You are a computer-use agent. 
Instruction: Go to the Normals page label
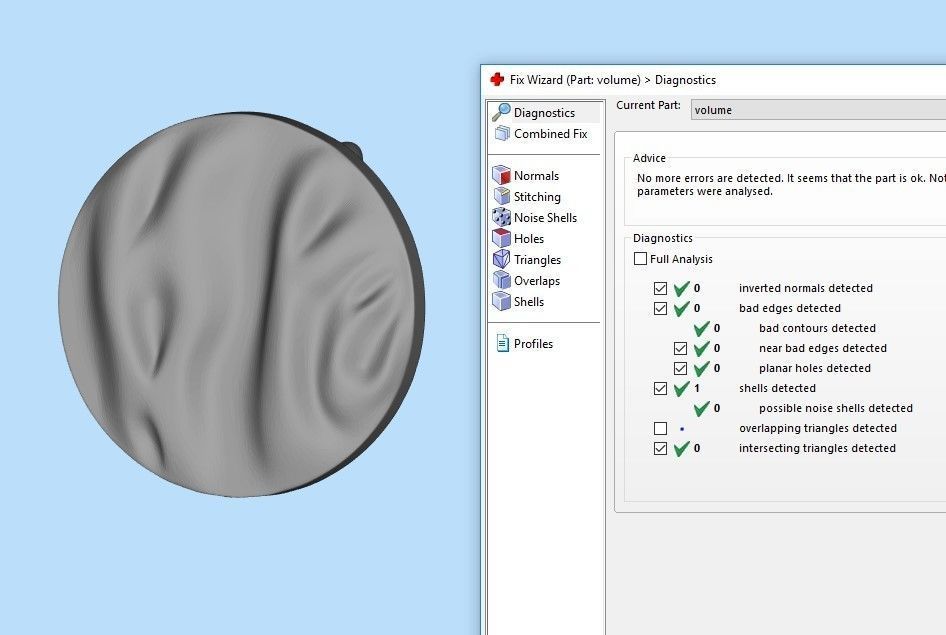pos(536,175)
